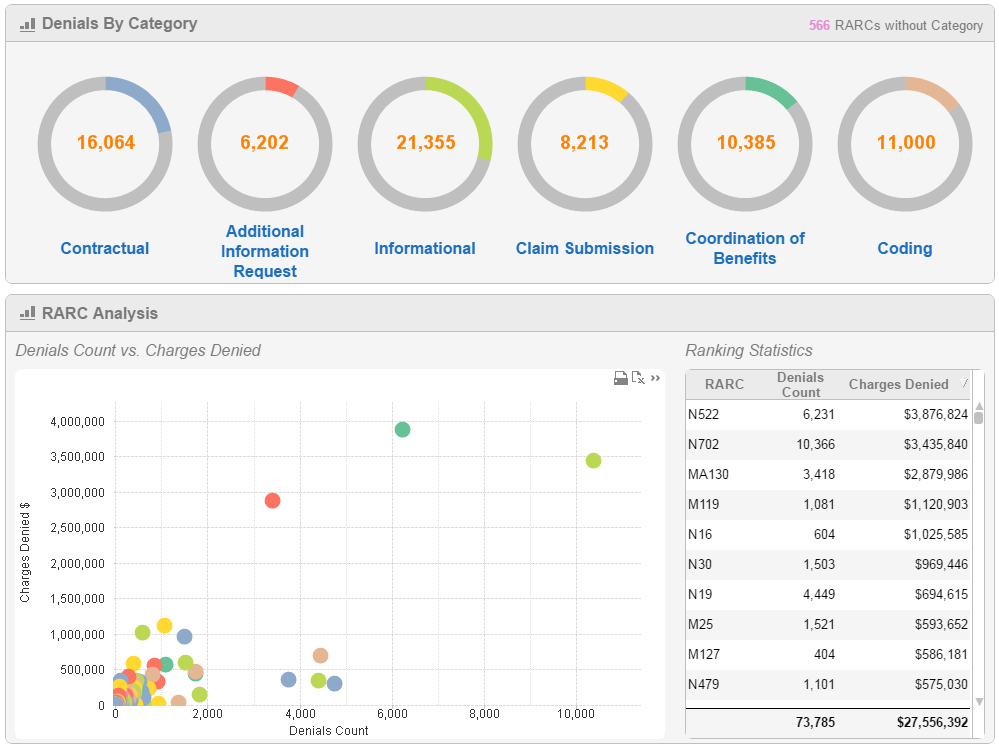This screenshot has height=748, width=999.
Task: Open the Claim Submission category link
Action: pos(585,248)
